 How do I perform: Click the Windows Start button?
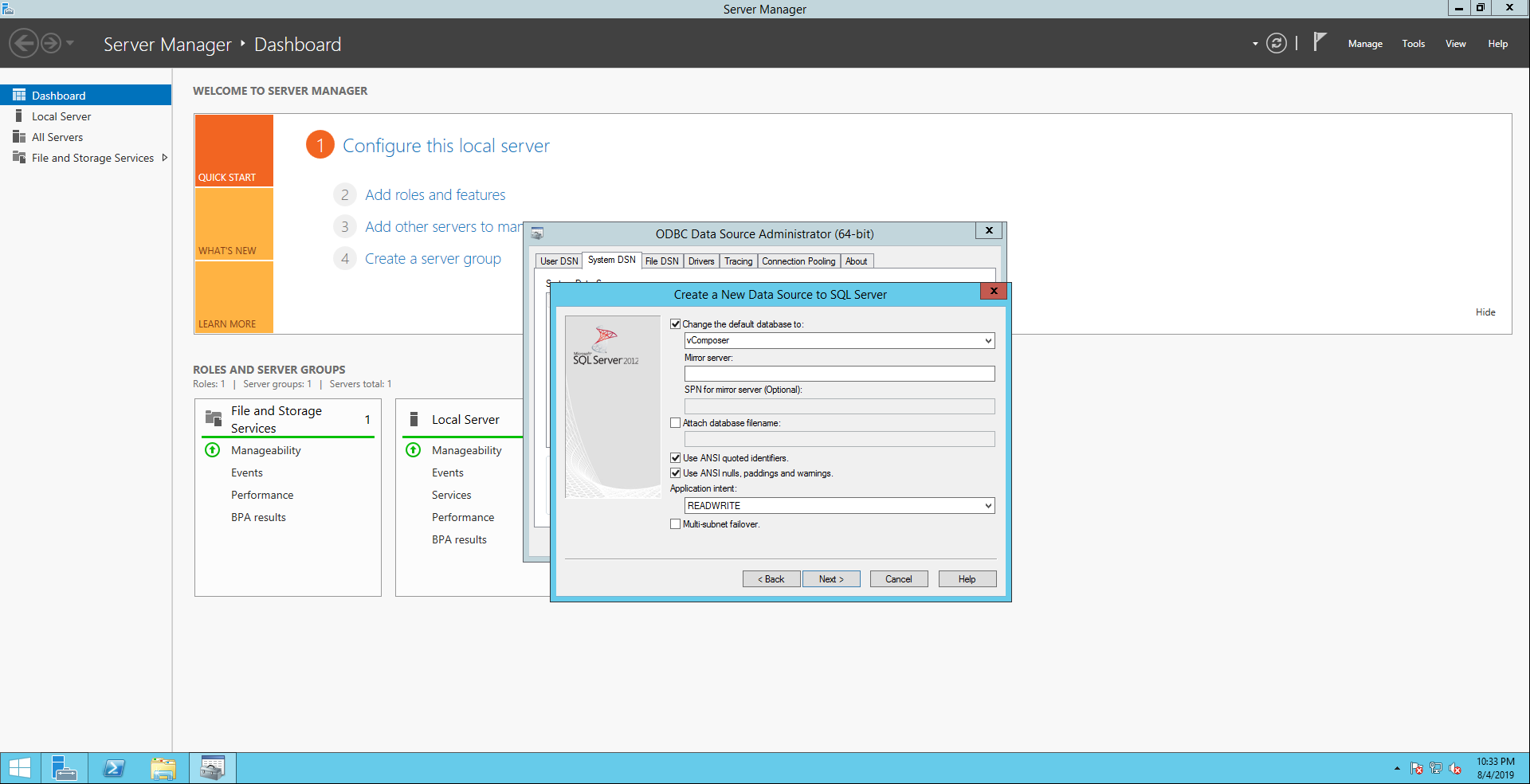(20, 768)
